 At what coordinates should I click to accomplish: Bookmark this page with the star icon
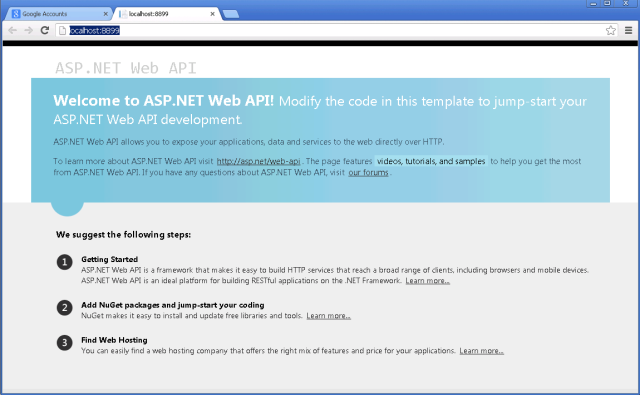click(611, 30)
